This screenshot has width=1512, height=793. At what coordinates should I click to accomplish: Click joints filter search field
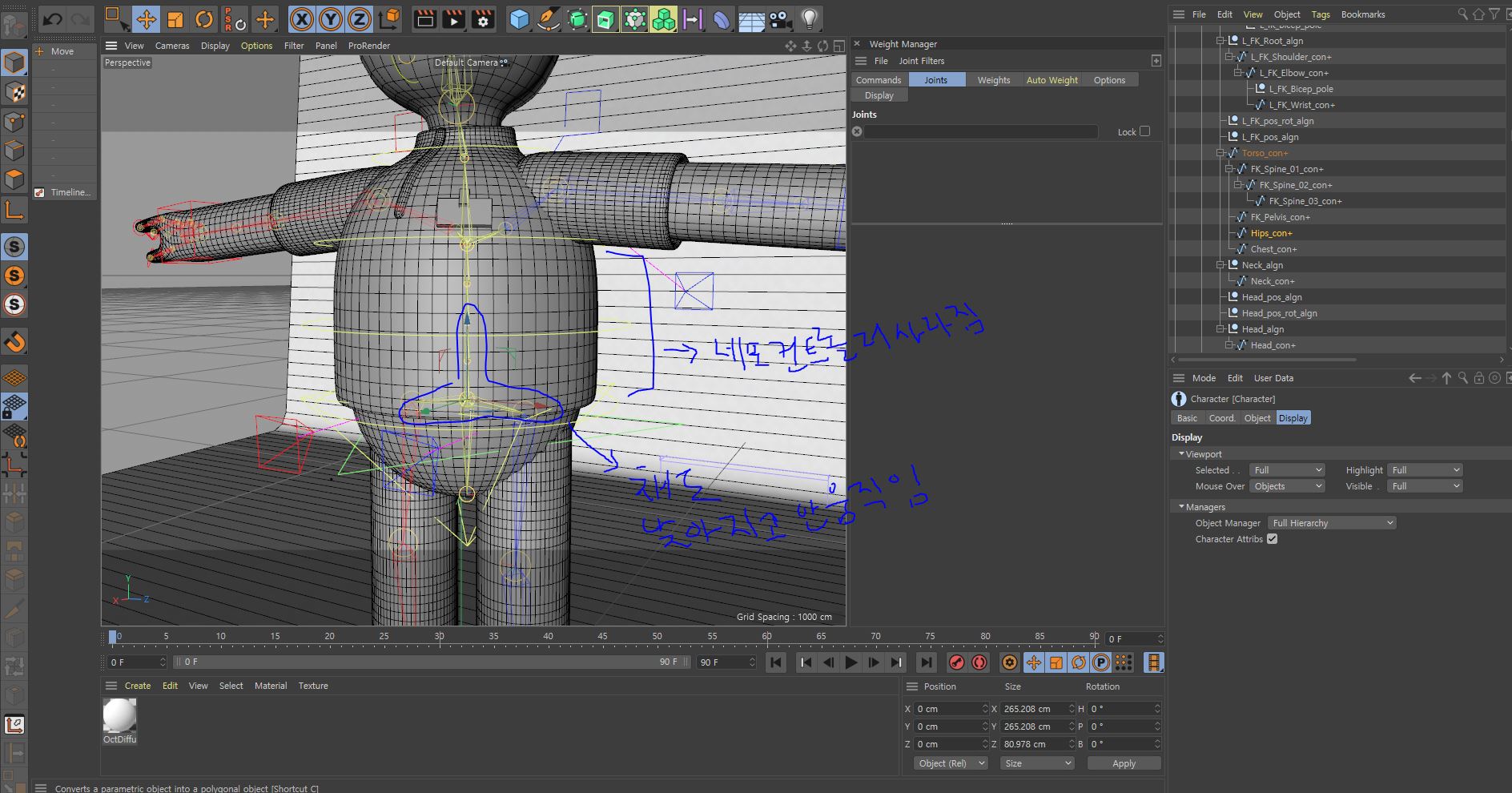pyautogui.click(x=981, y=131)
